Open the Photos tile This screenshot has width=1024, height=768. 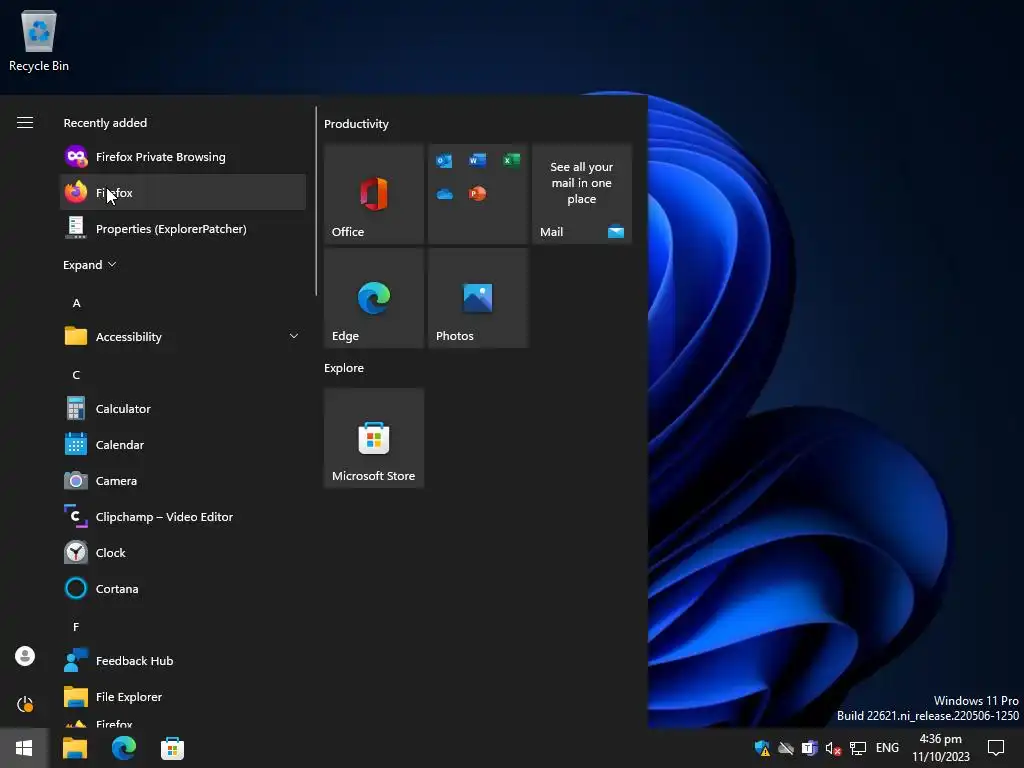click(477, 298)
